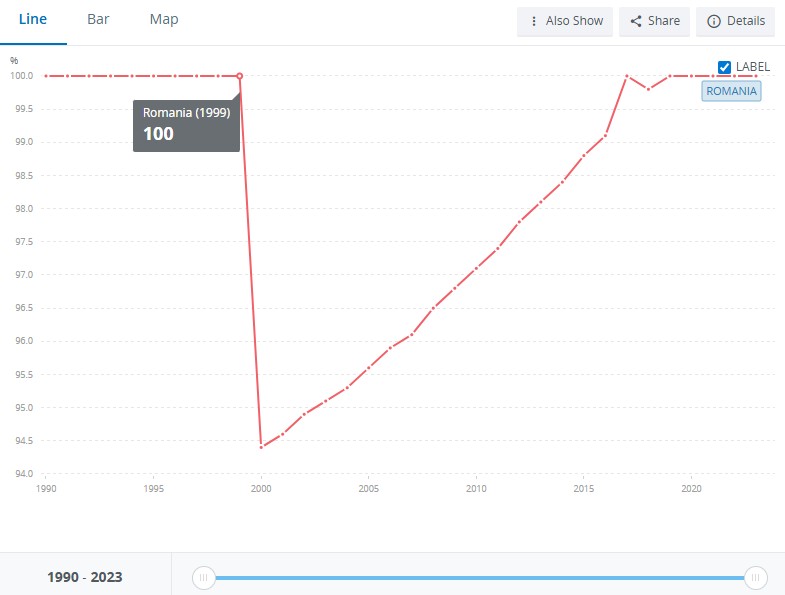Switch to the Line chart tab
The width and height of the screenshot is (785, 595).
tap(33, 20)
